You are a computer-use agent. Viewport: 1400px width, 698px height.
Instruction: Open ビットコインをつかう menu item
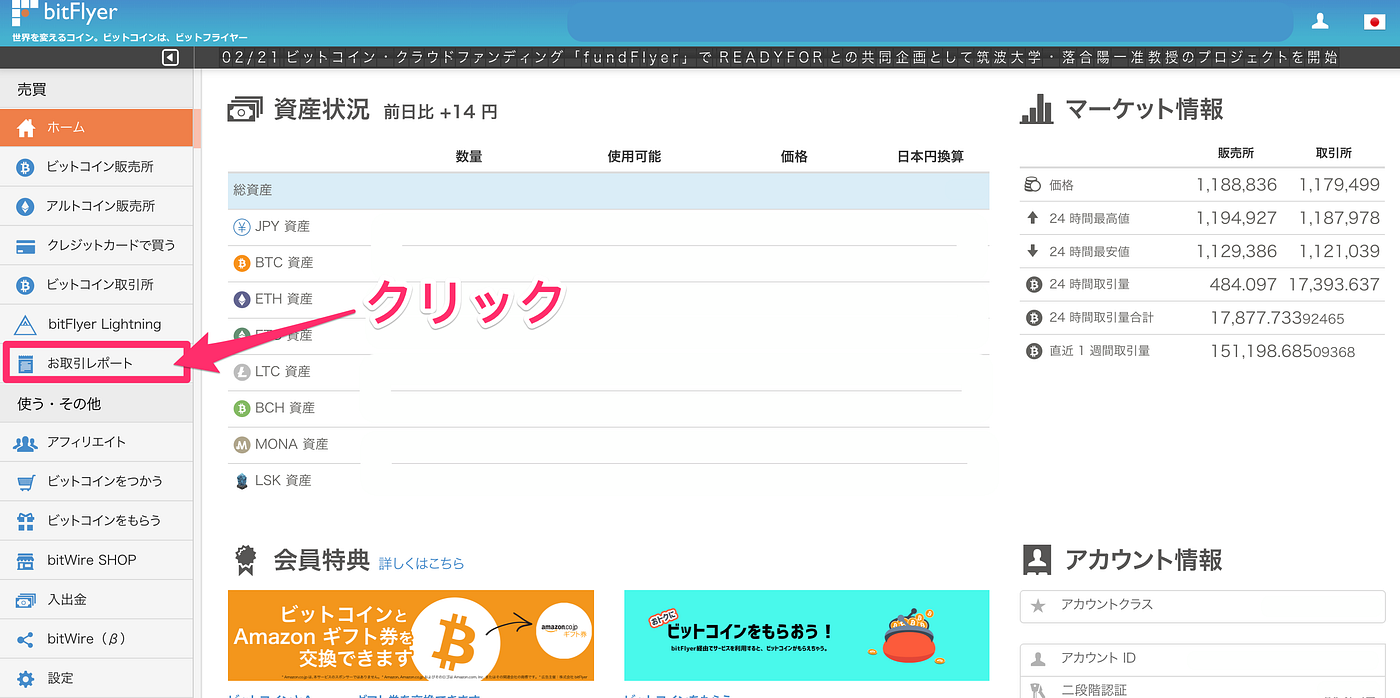tap(97, 481)
